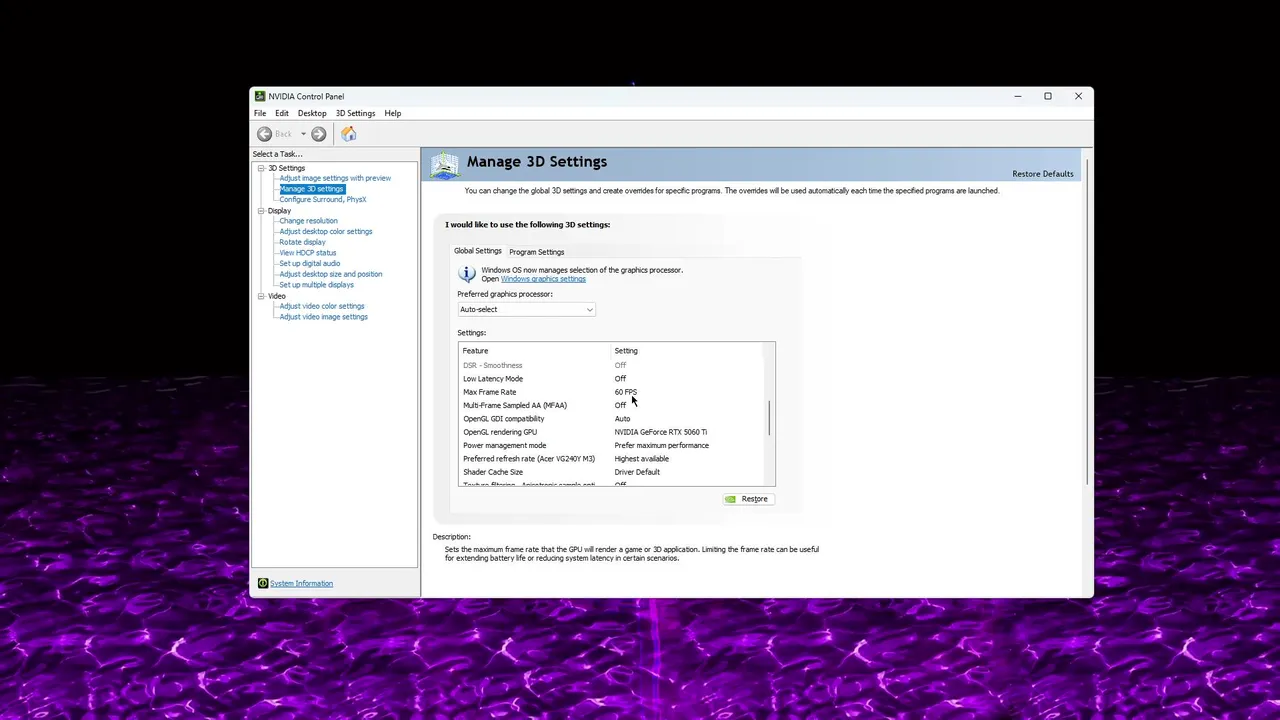Select OpenGL GDI compatibility row

point(612,419)
